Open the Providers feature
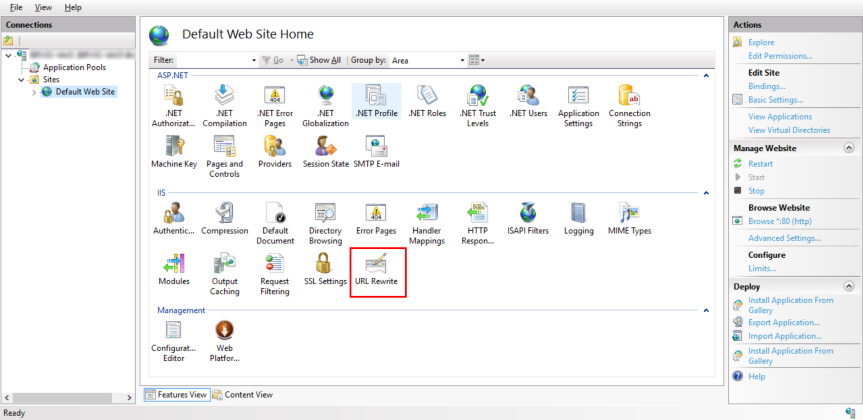The image size is (863, 420). [x=275, y=152]
